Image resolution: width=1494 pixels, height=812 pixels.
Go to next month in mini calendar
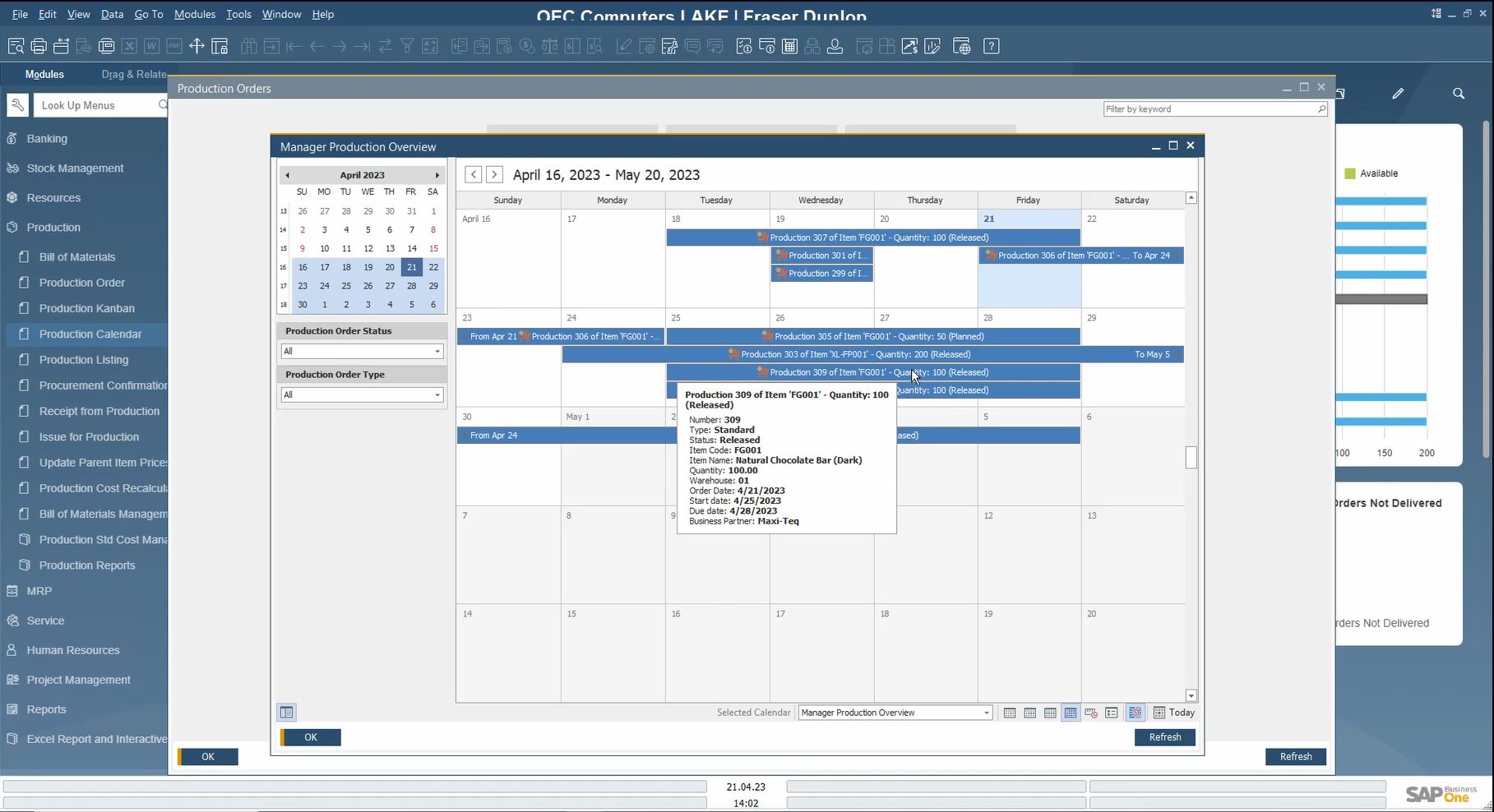[437, 175]
